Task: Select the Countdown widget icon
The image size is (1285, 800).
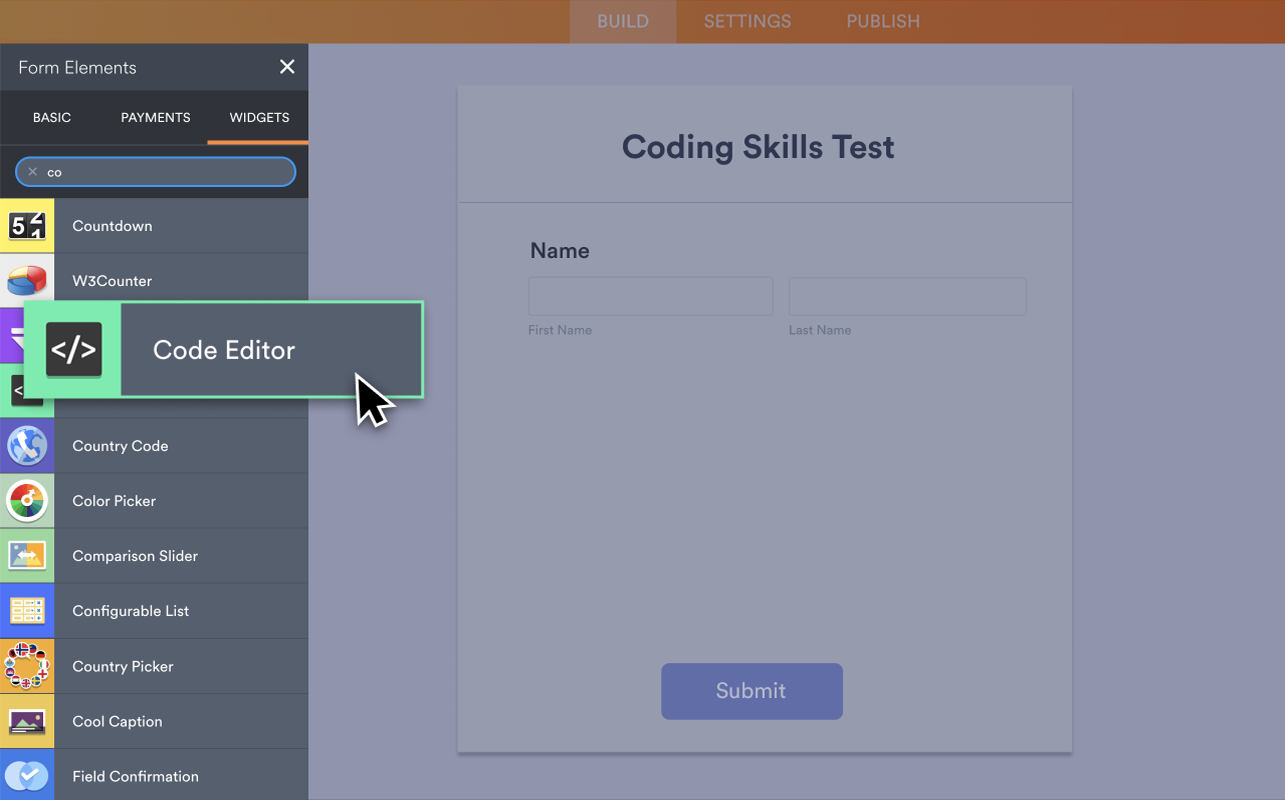Action: tap(27, 225)
